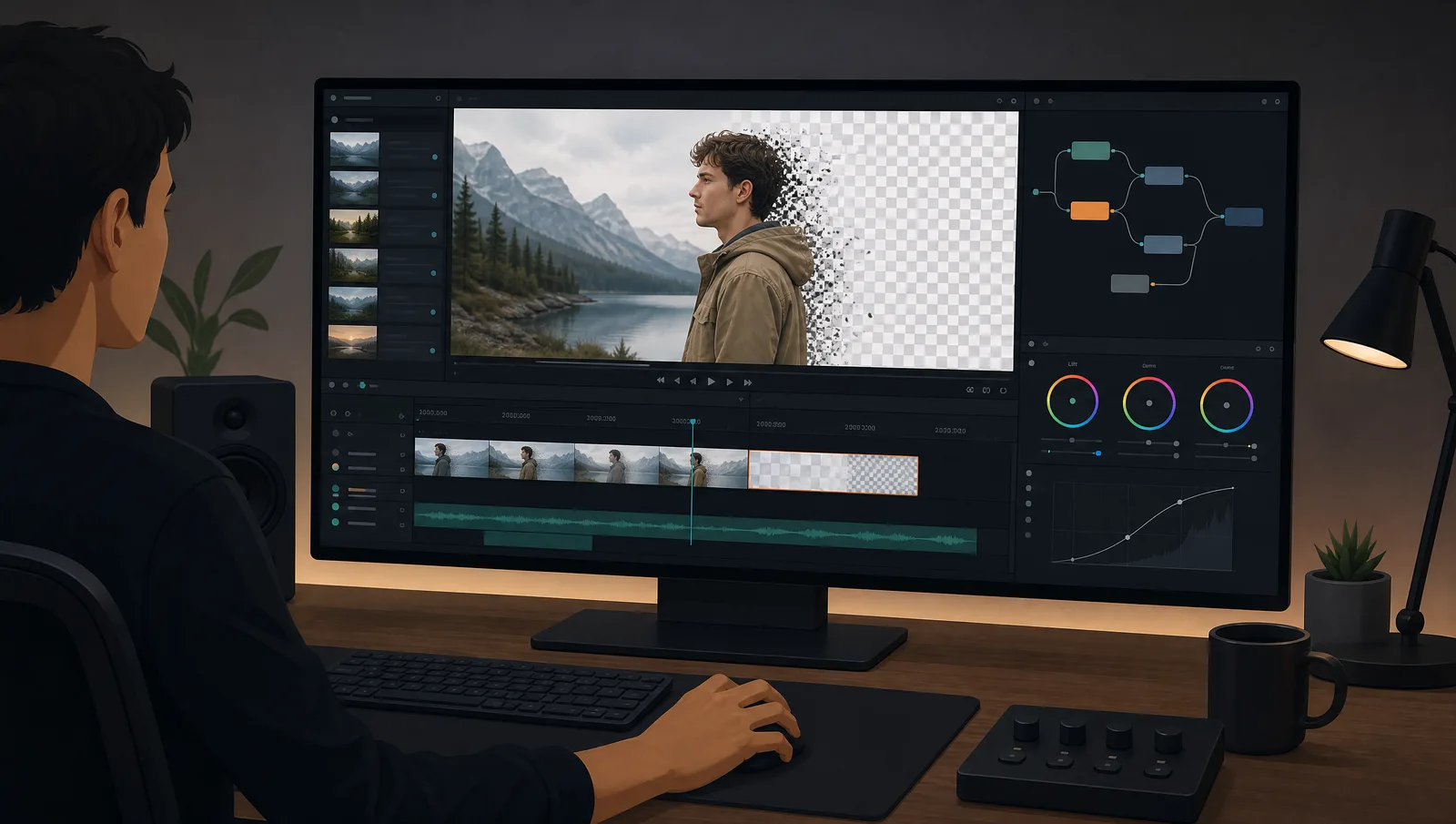Click the curve's middle-lower control point
This screenshot has width=1456, height=824.
[x=1127, y=537]
